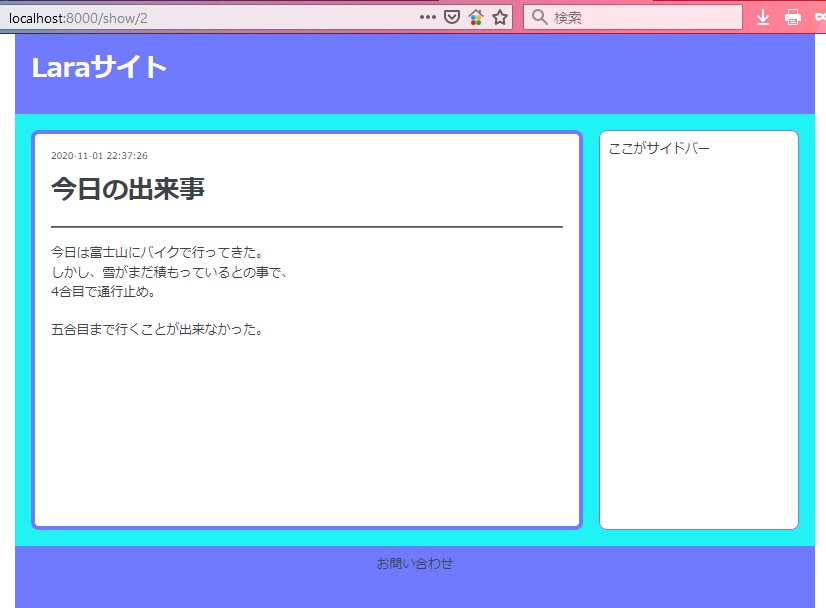
Task: Click the line starting with しかし、雪がまだ
Action: 169,272
